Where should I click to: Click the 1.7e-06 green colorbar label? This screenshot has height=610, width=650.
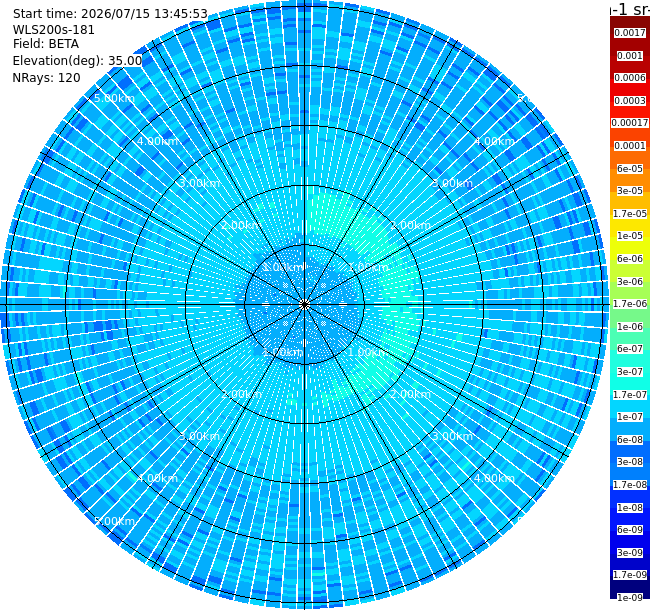[630, 304]
